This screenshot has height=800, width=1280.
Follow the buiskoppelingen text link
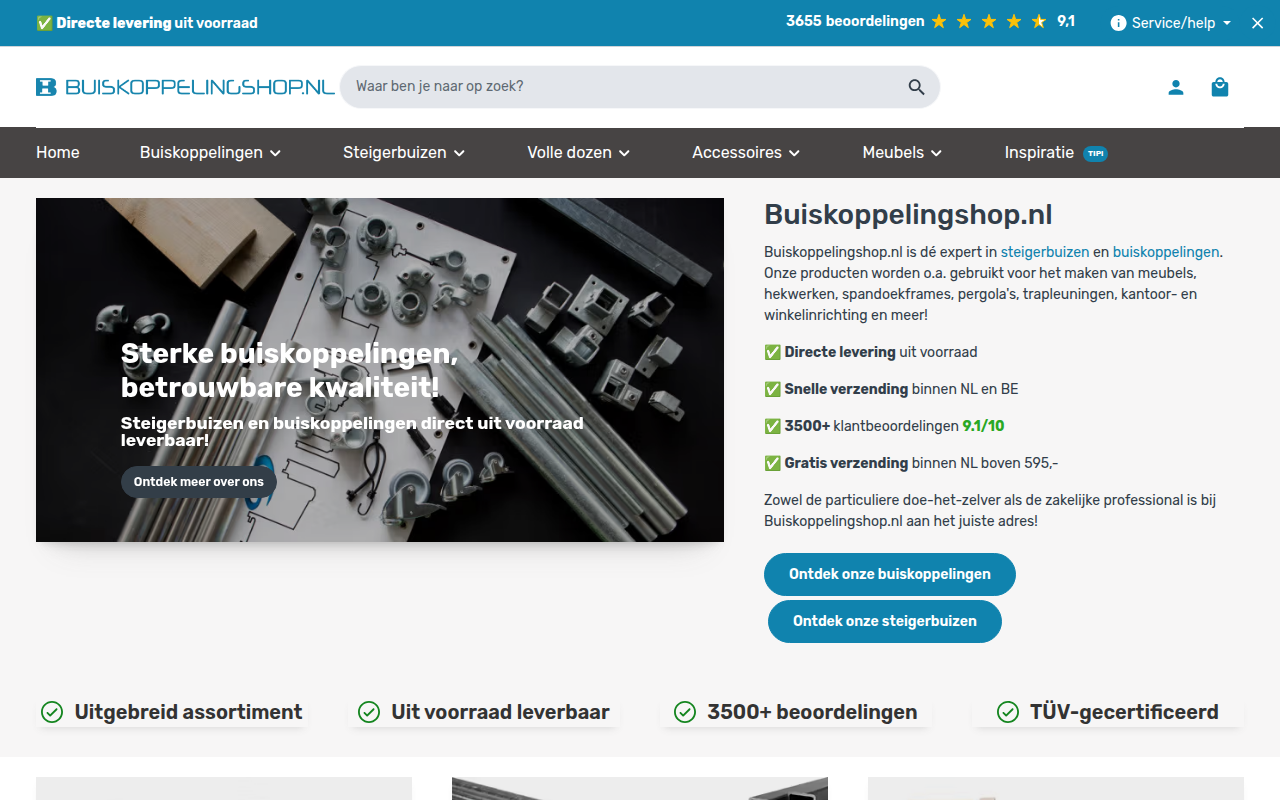[x=1166, y=252]
